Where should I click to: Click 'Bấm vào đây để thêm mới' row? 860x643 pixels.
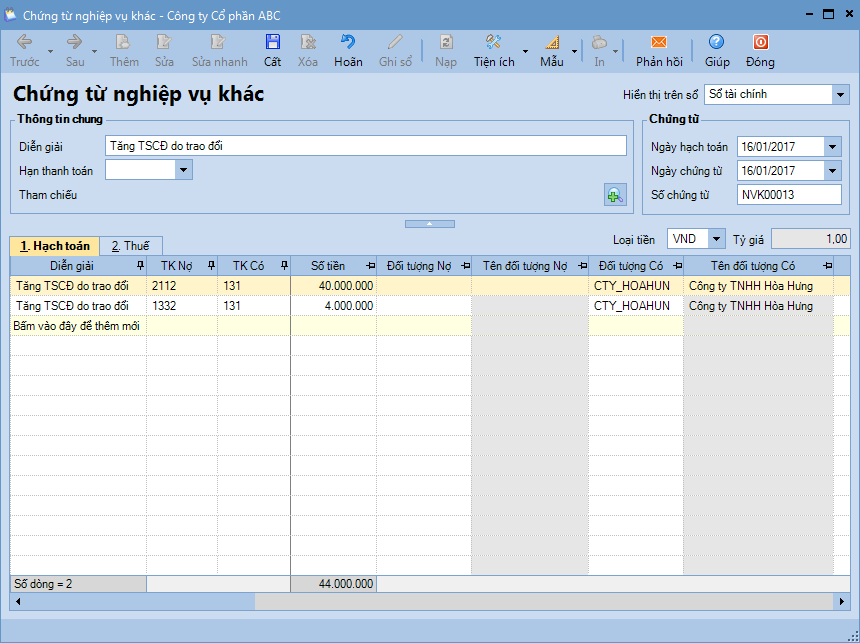coord(76,326)
